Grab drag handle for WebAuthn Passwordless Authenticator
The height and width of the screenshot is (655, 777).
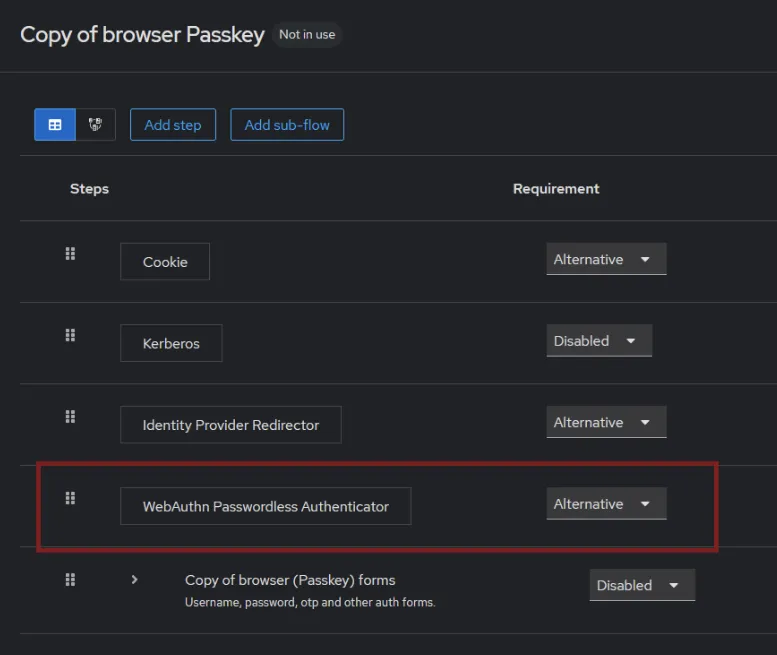tap(70, 498)
